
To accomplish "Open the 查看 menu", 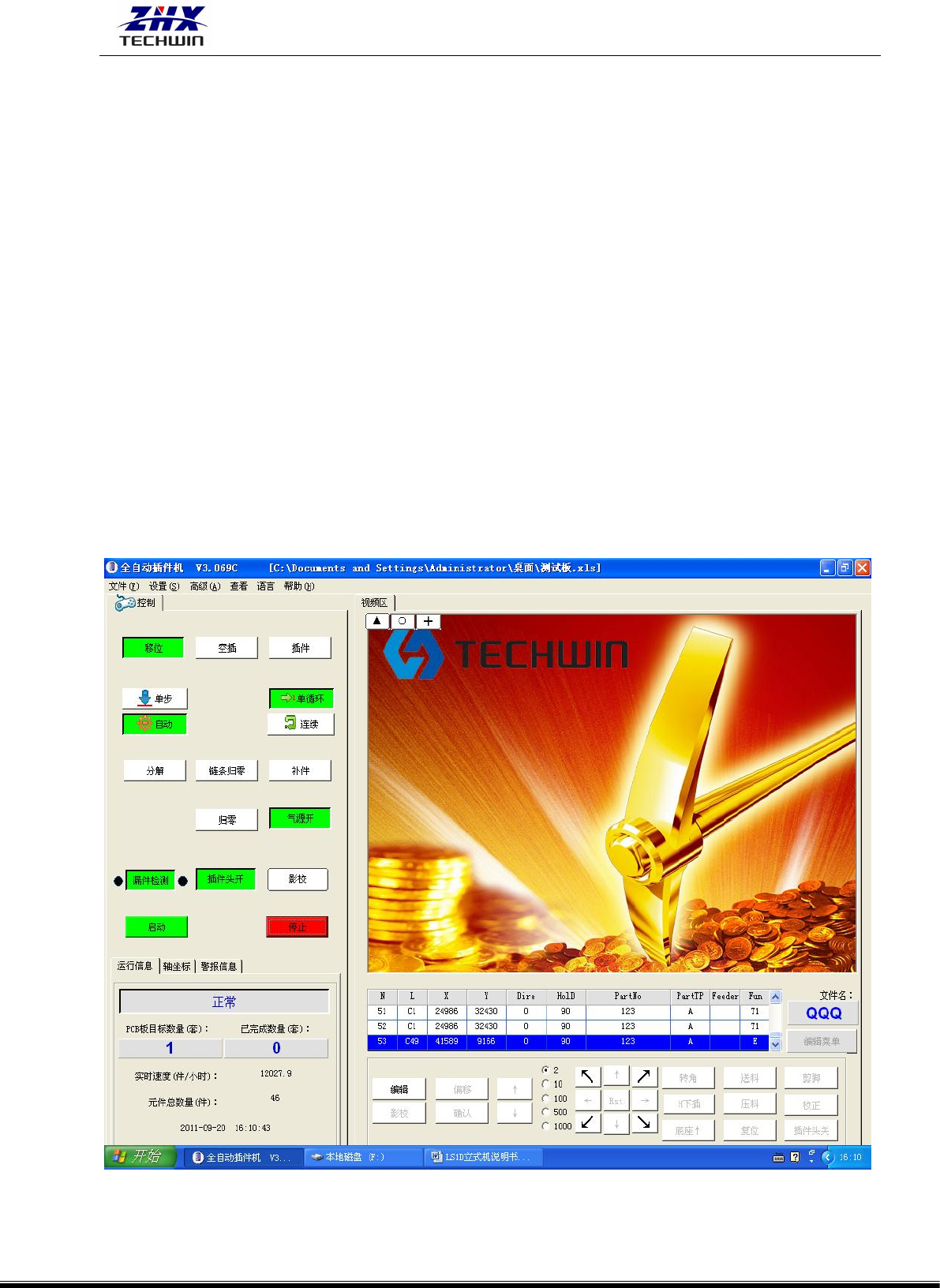I will click(239, 586).
